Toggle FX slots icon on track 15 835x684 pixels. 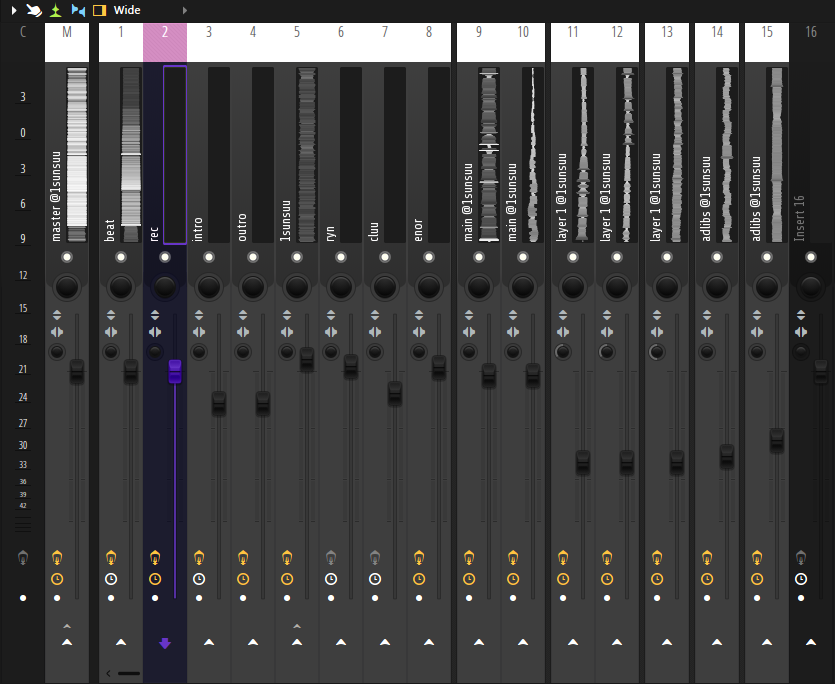tap(757, 558)
